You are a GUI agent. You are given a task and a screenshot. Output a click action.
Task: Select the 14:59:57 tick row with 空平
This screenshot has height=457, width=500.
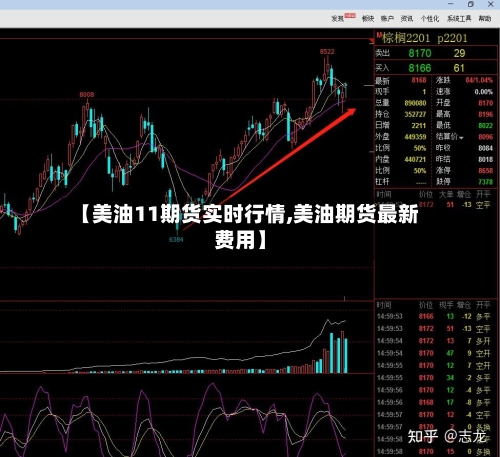[433, 415]
